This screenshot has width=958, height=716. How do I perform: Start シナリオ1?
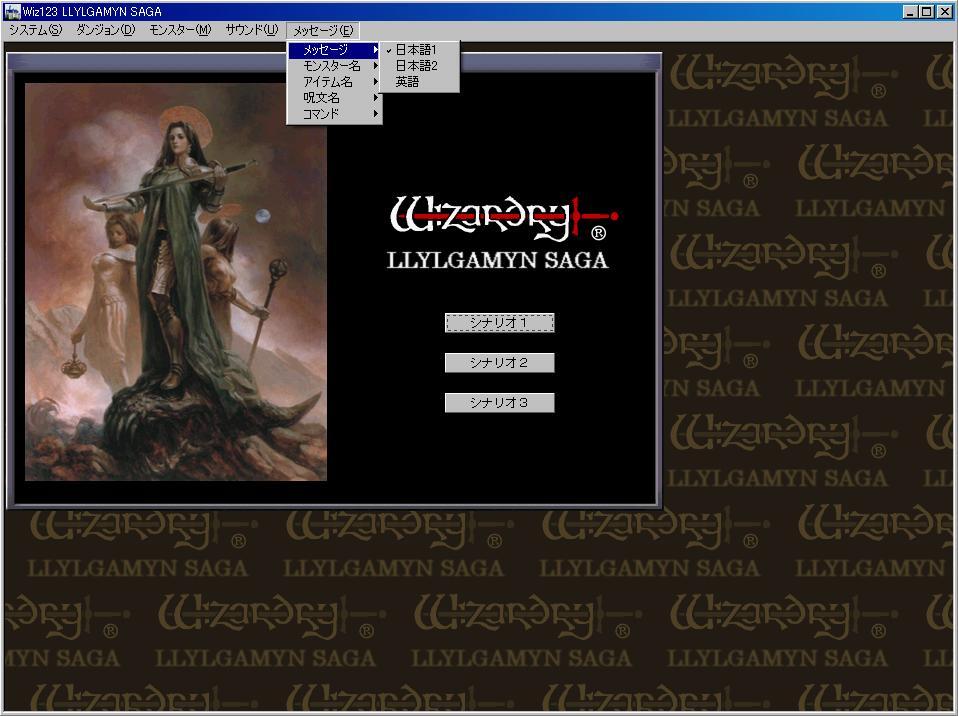499,323
